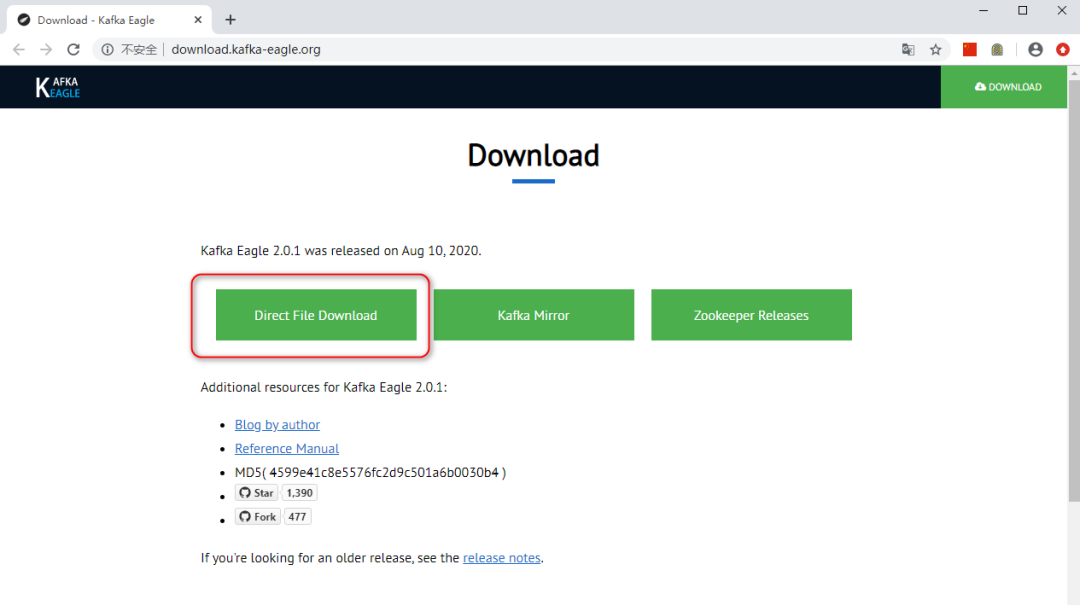Minimize the browser window

coord(984,10)
